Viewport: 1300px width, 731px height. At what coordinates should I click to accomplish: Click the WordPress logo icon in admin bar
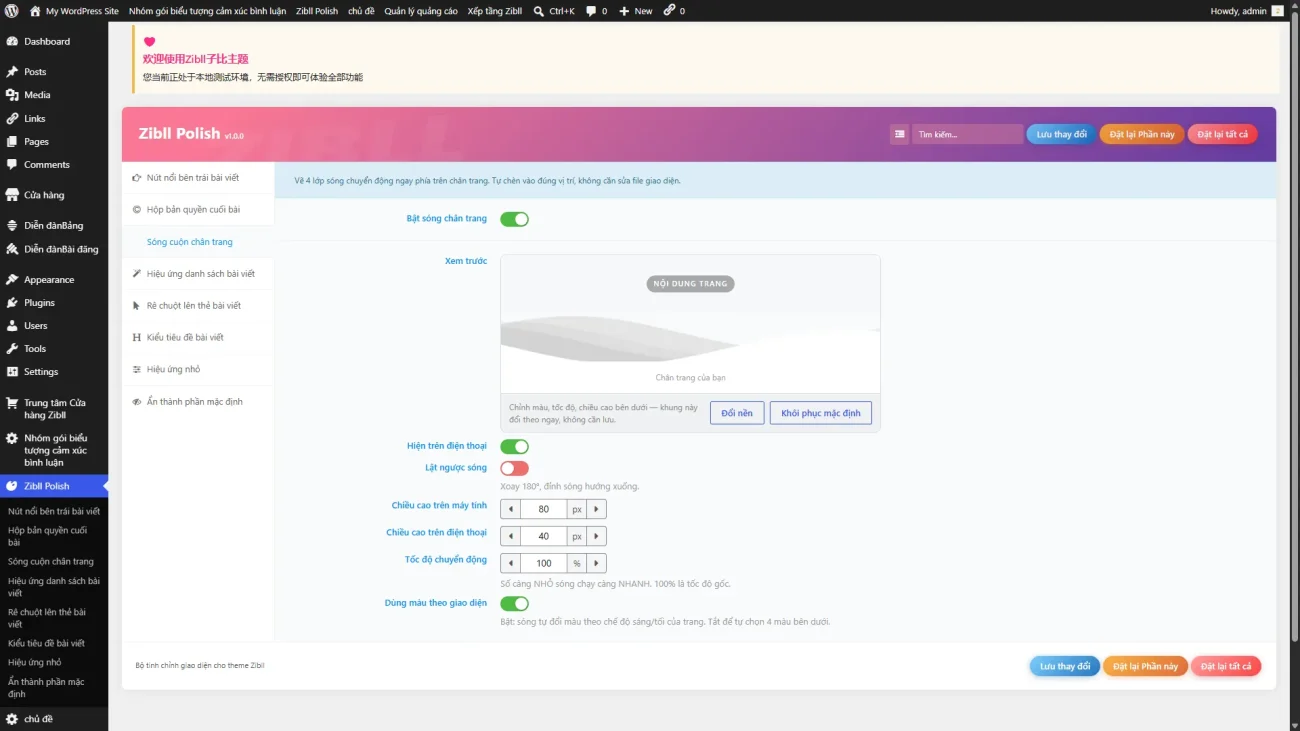(11, 11)
